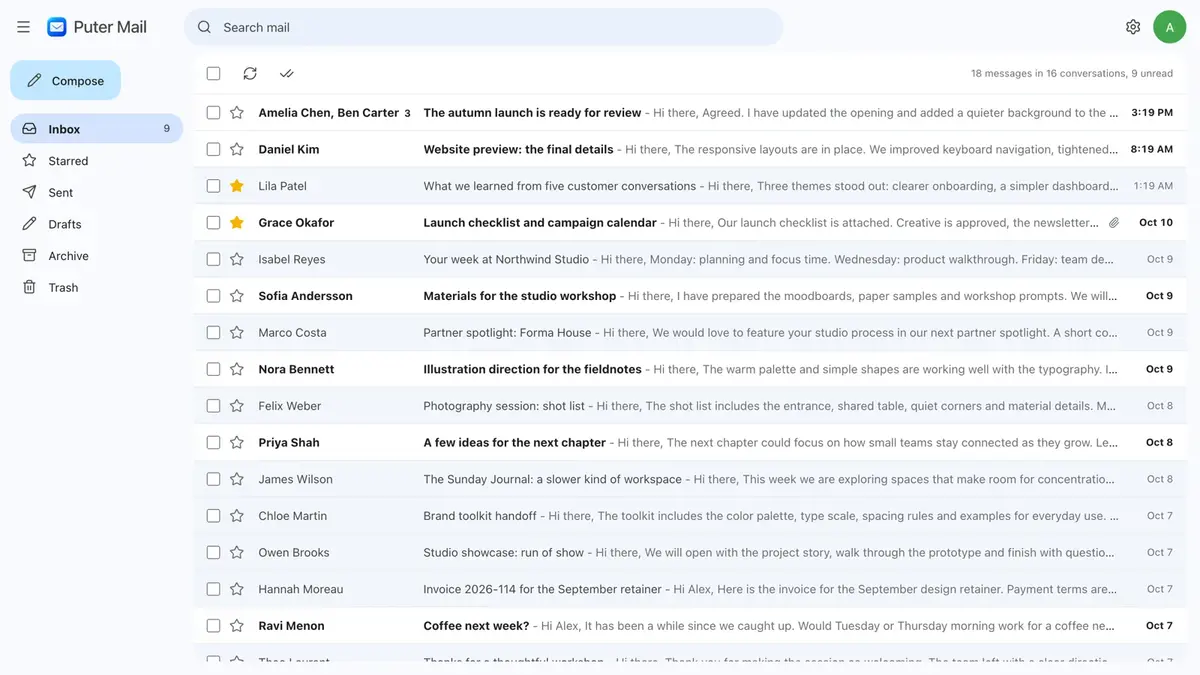The width and height of the screenshot is (1200, 675).
Task: Open 'Photography session: shot list' email
Action: click(690, 406)
